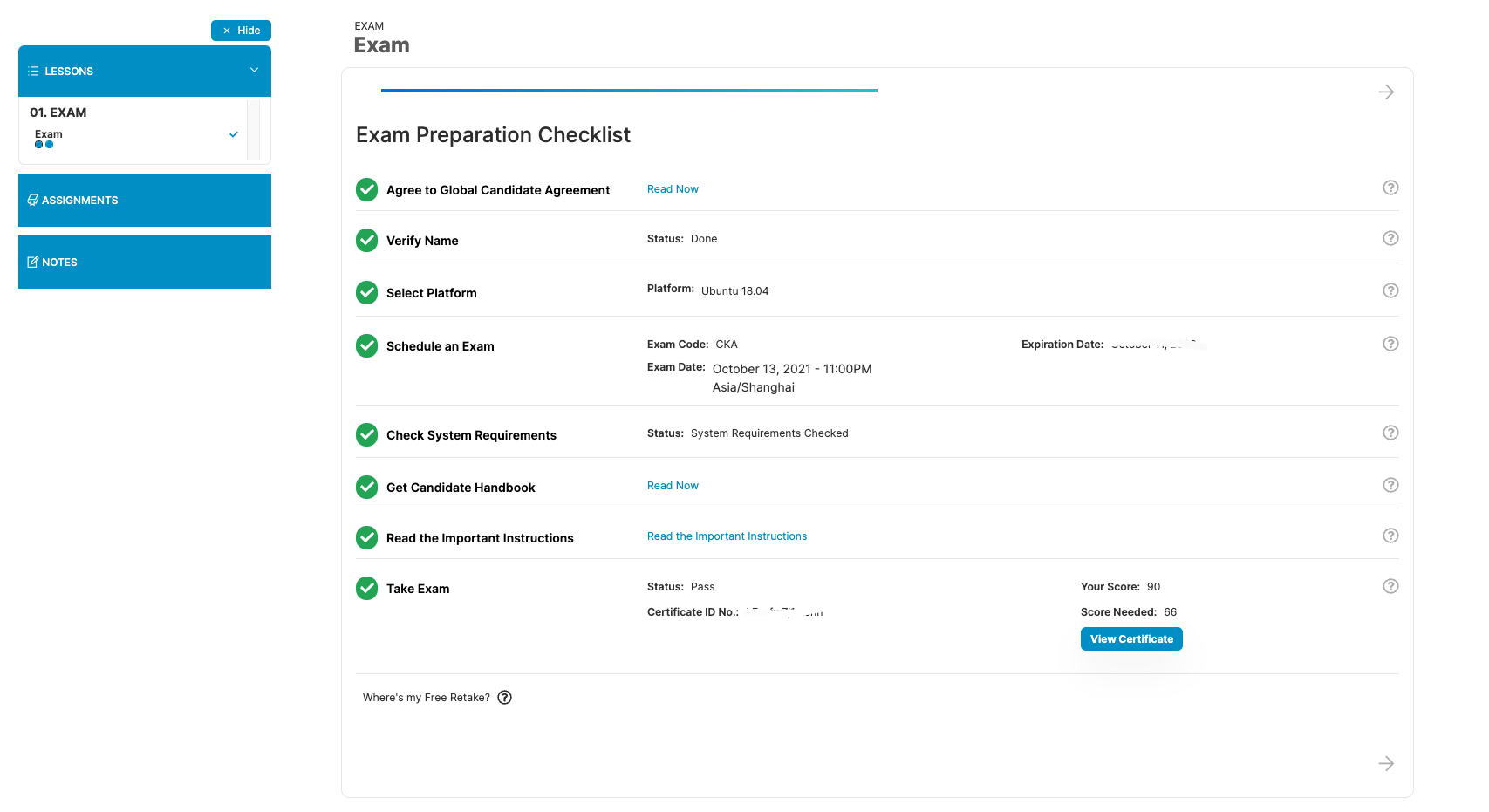Click the Score Needed 66 value
This screenshot has width=1489, height=812.
pyautogui.click(x=1170, y=612)
